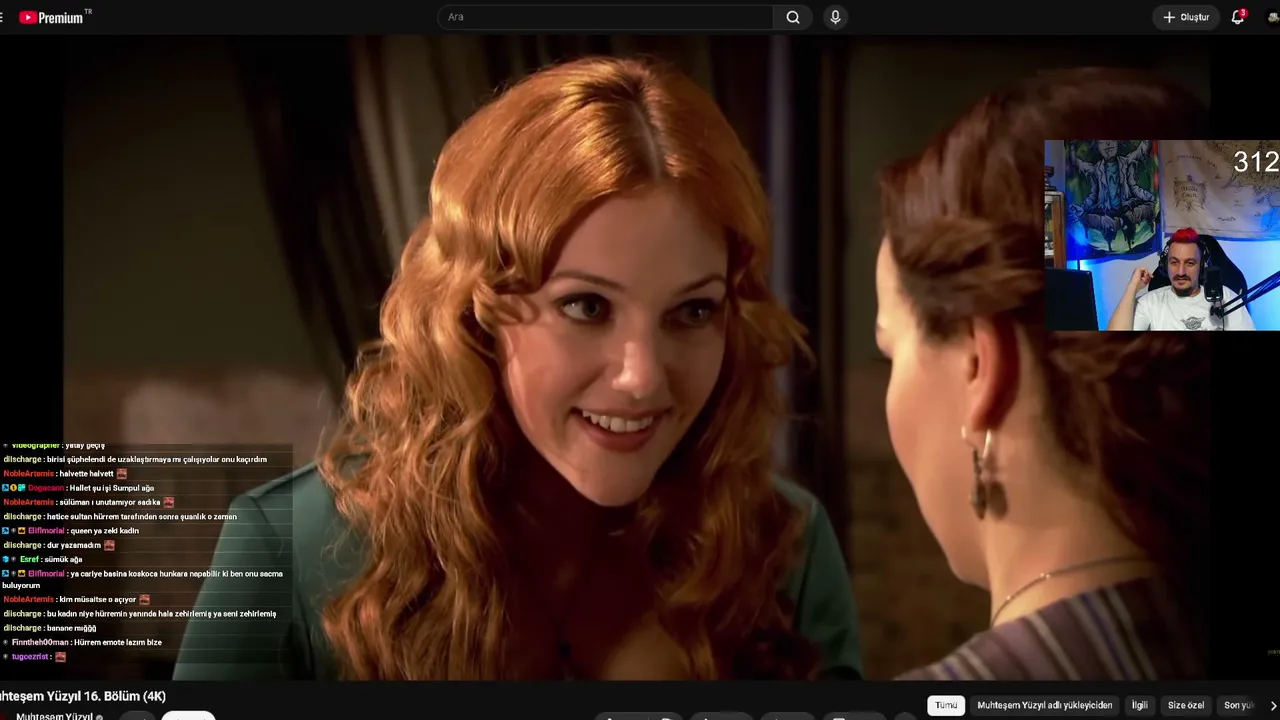1280x720 pixels.
Task: Click chat message 'Hallet şu işi Sumpul ağa'
Action: [111, 488]
